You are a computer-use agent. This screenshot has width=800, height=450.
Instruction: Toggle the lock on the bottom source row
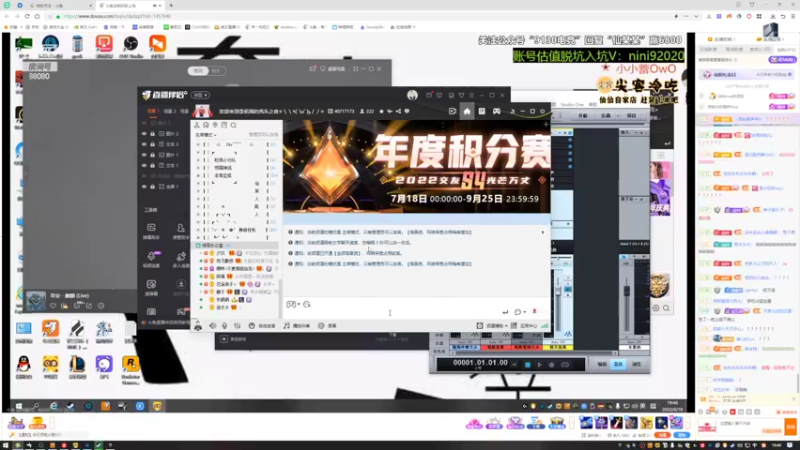point(153,187)
